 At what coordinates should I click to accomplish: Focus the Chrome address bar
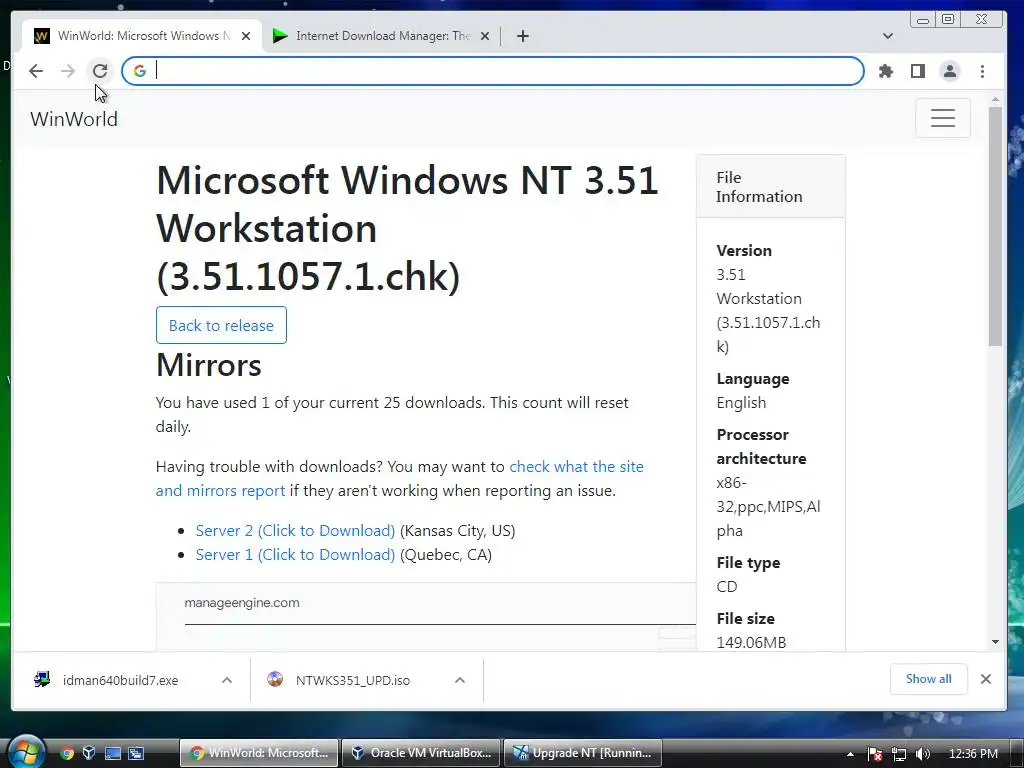(x=493, y=71)
